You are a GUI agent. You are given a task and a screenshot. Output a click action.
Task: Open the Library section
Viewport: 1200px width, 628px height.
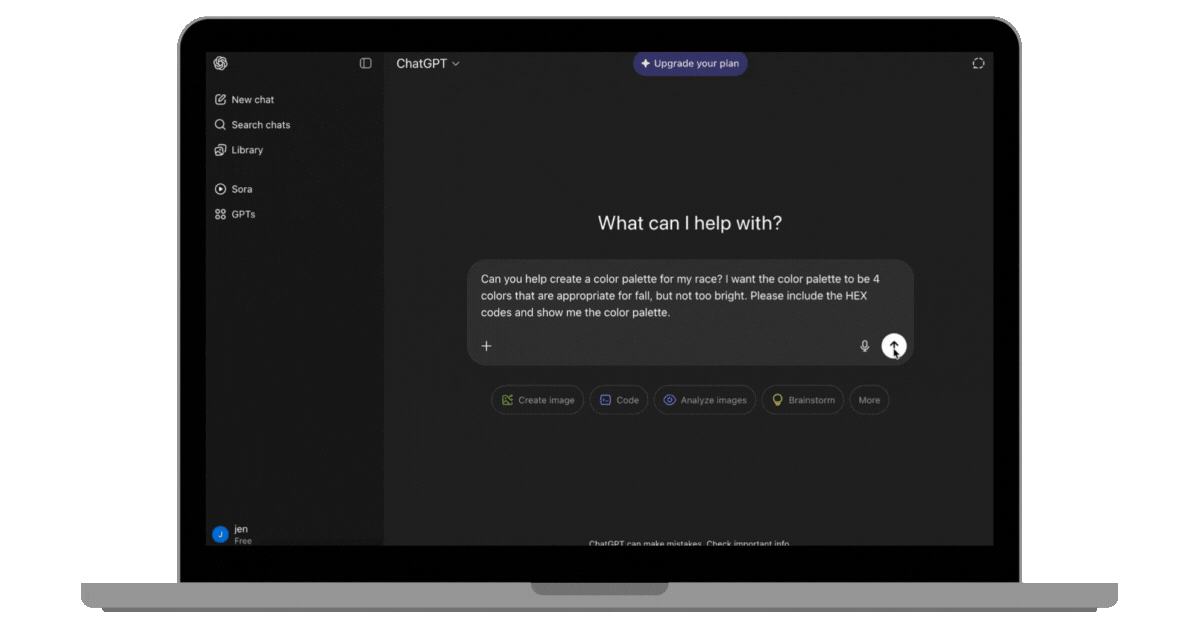pos(239,150)
